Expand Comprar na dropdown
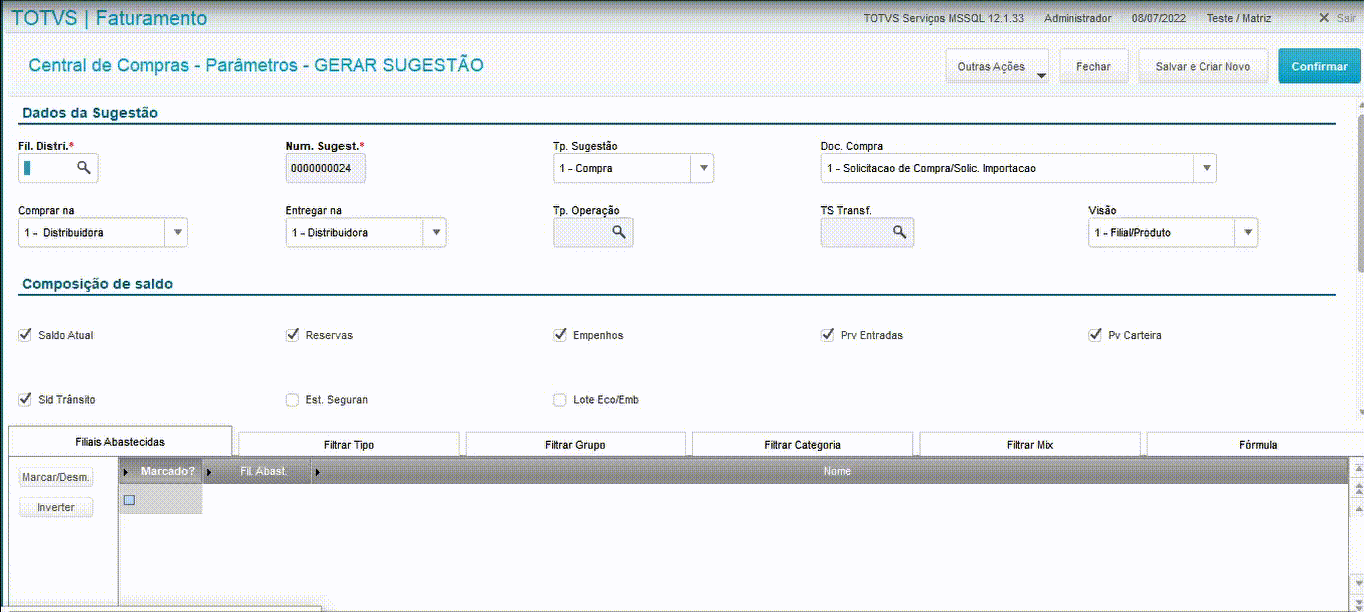Screen dimensions: 1364x612 tap(177, 232)
